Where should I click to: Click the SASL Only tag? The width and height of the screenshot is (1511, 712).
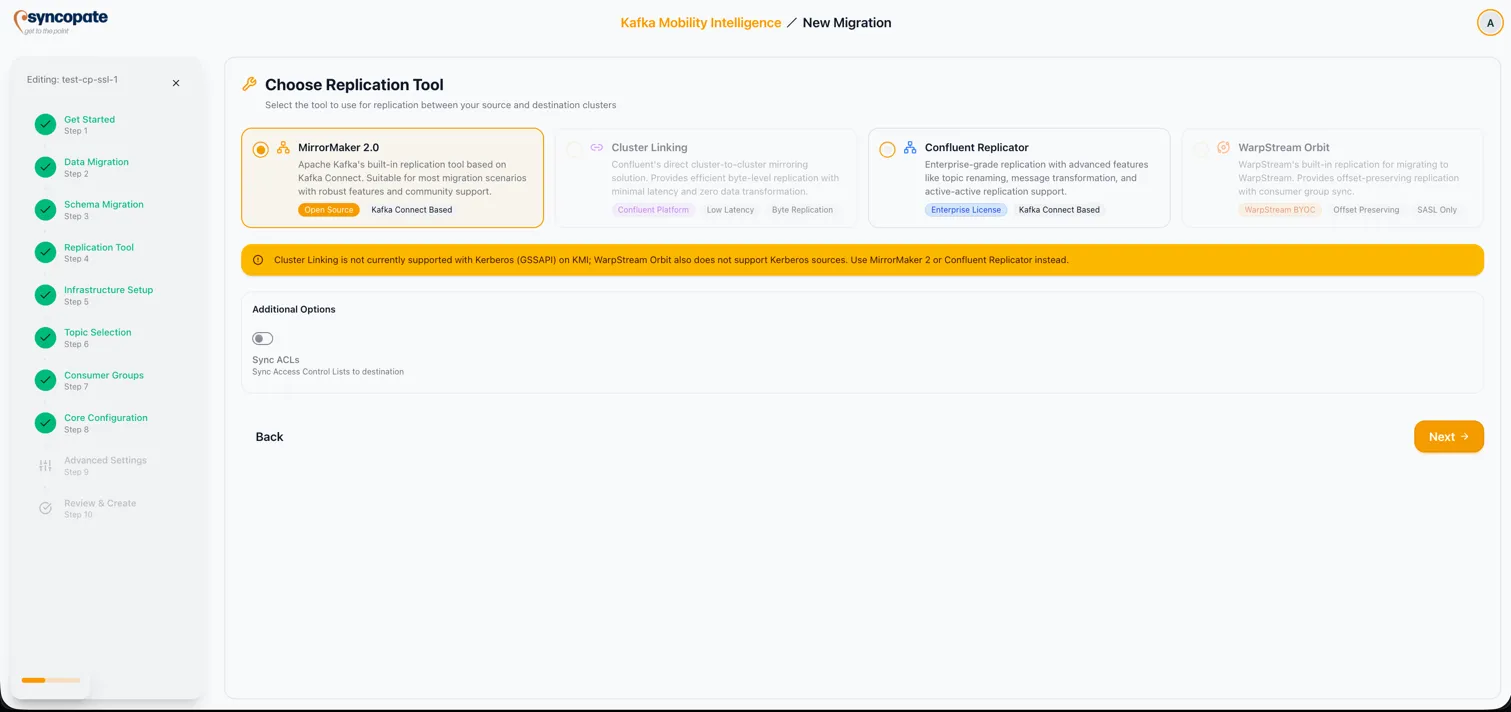click(1437, 210)
